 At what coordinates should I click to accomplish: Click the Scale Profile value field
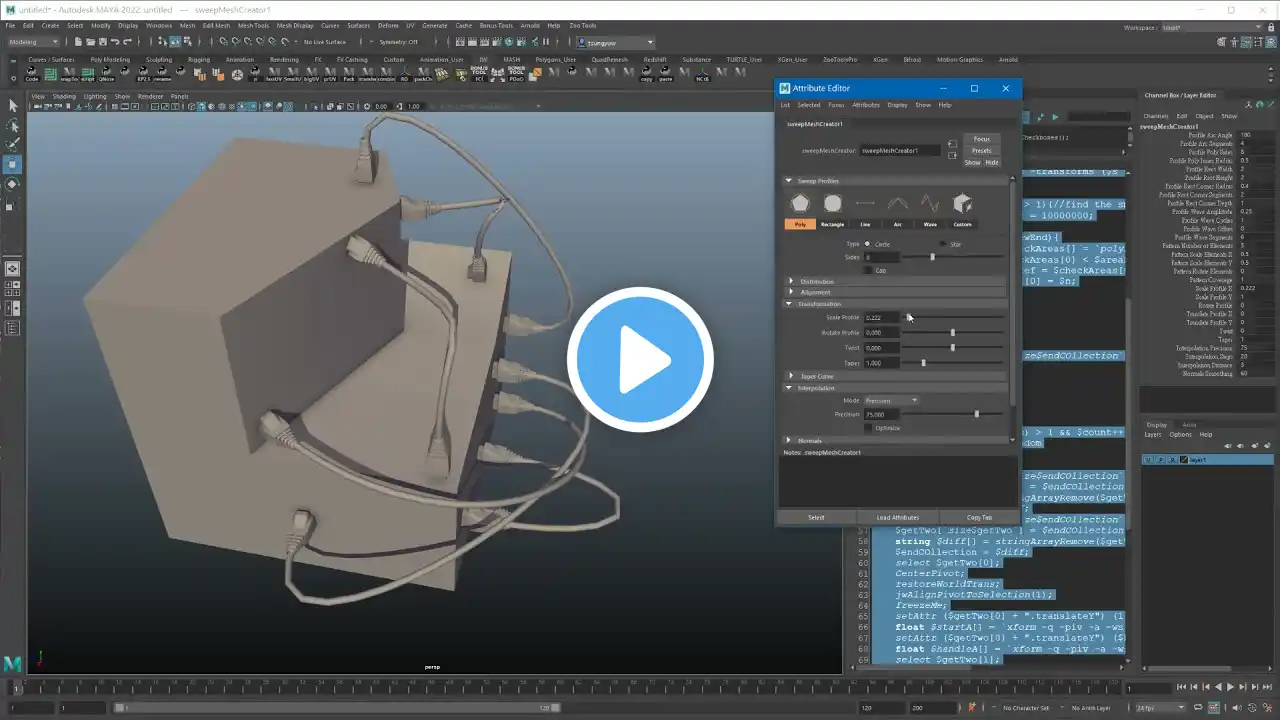882,318
